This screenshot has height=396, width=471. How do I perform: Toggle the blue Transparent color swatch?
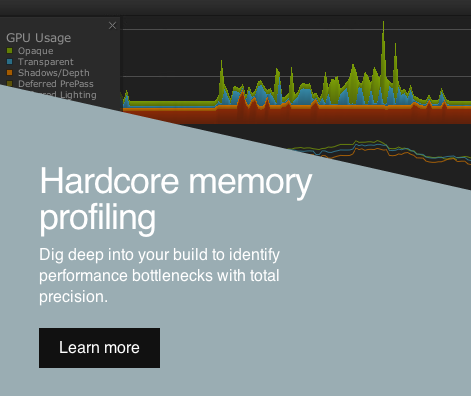point(10,62)
